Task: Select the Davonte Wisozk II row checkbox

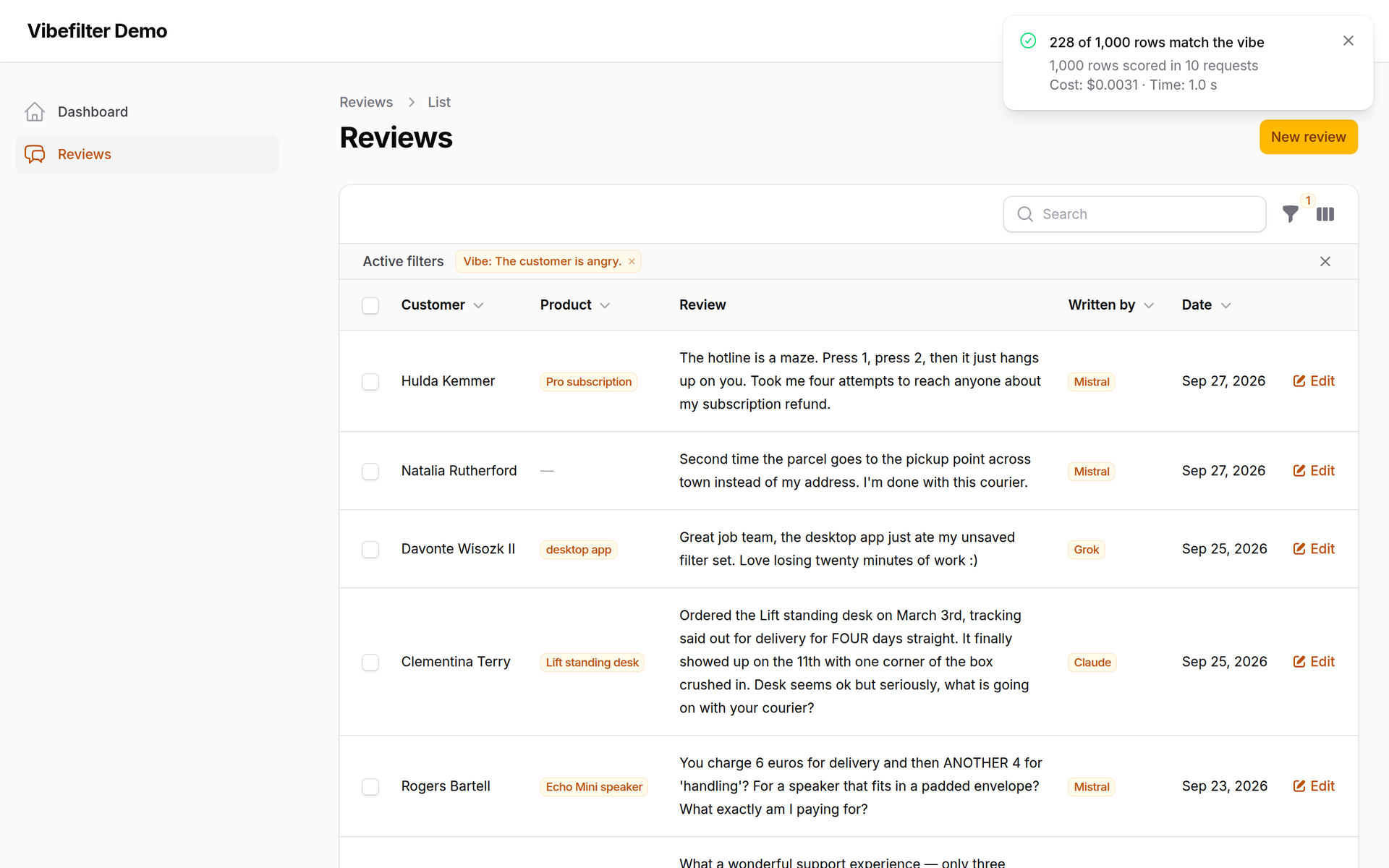Action: click(370, 549)
